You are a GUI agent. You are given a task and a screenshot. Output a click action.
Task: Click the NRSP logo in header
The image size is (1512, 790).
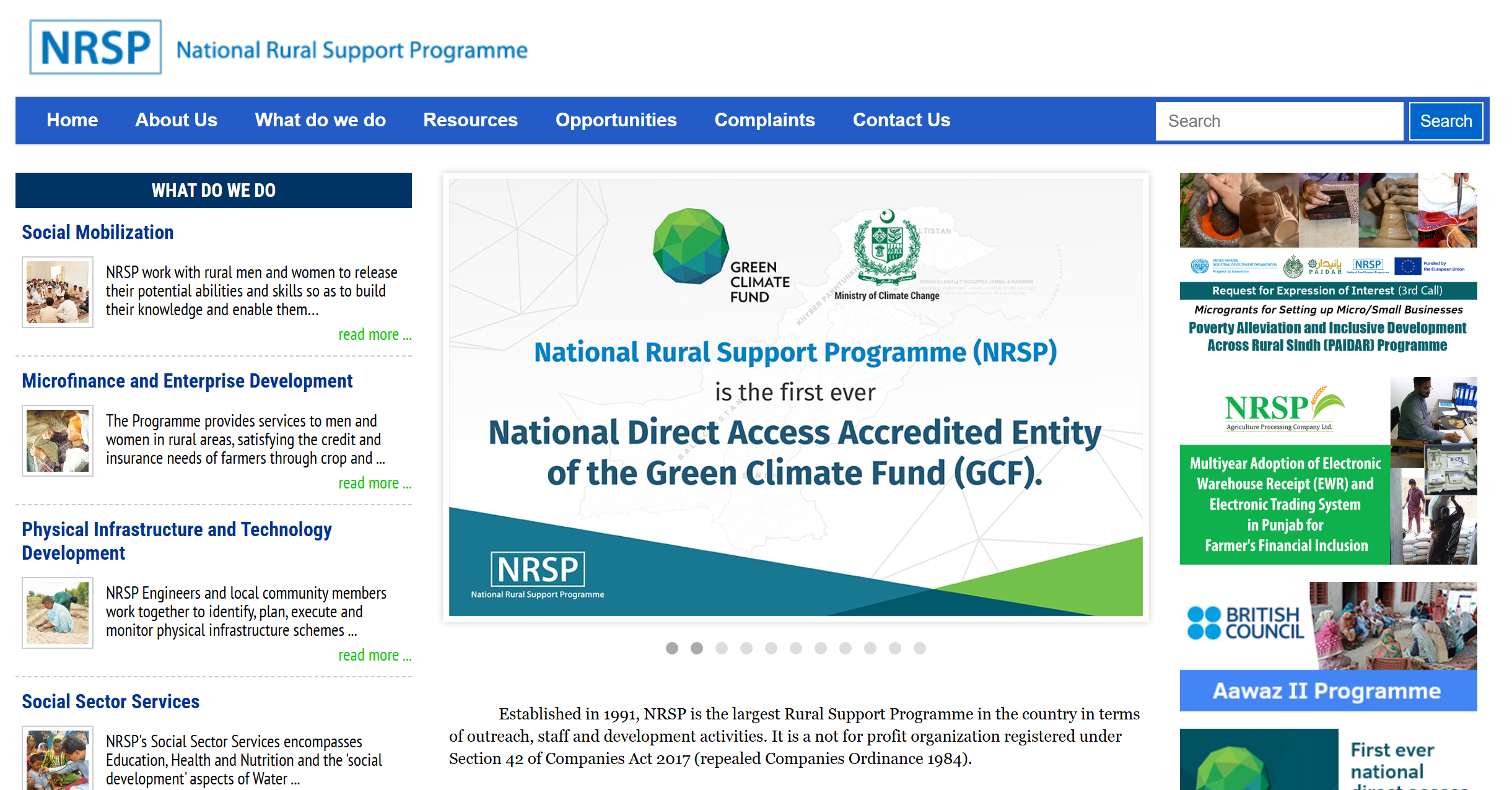(95, 48)
